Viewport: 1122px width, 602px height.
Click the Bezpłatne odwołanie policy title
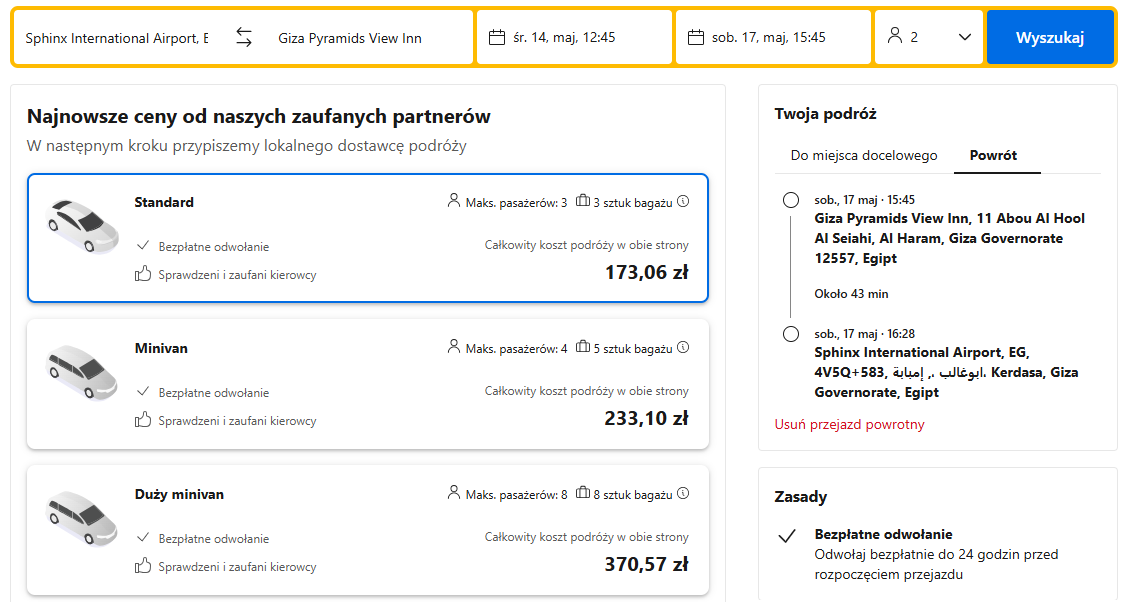pyautogui.click(x=883, y=535)
